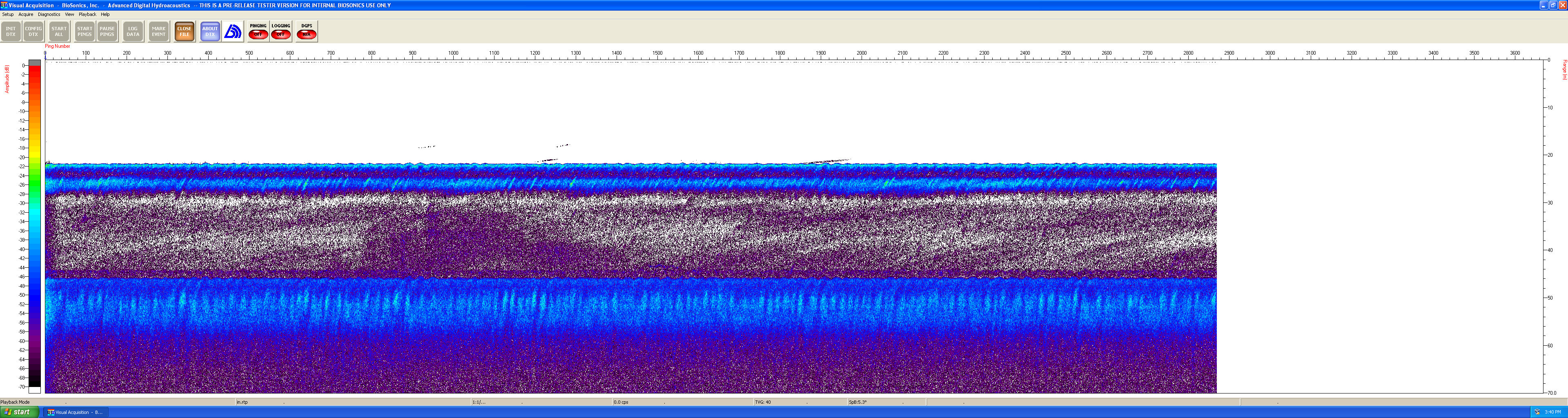Click the 'in.rtp' file name in status bar

point(242,402)
